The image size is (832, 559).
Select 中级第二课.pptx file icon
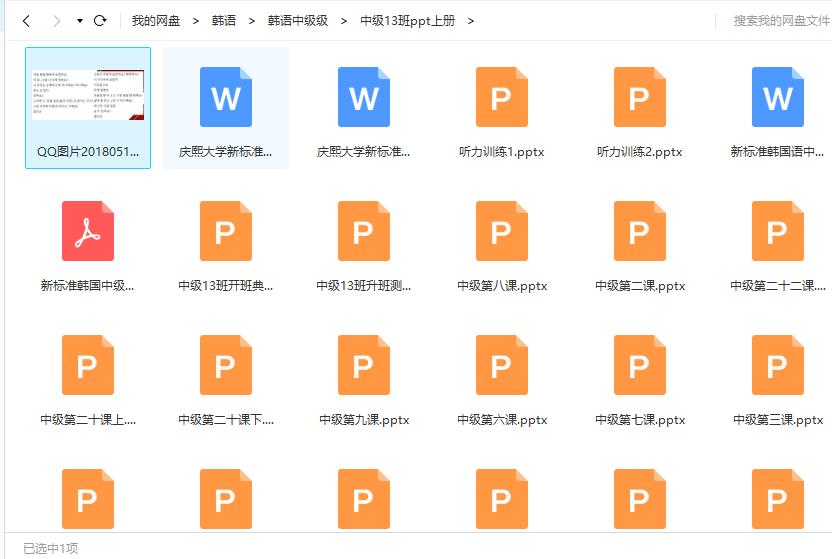639,231
